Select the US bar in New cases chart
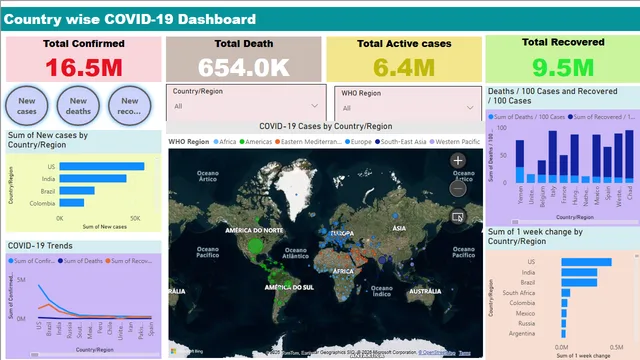This screenshot has width=640, height=360. pos(102,166)
